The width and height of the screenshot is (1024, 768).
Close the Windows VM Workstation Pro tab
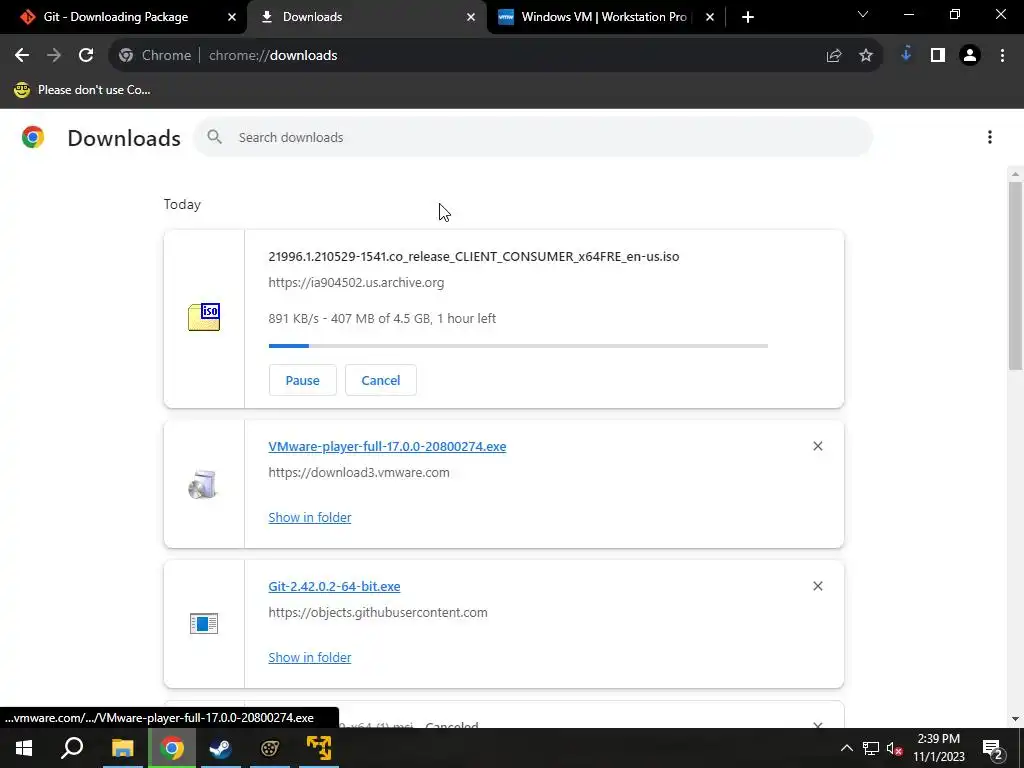[710, 17]
